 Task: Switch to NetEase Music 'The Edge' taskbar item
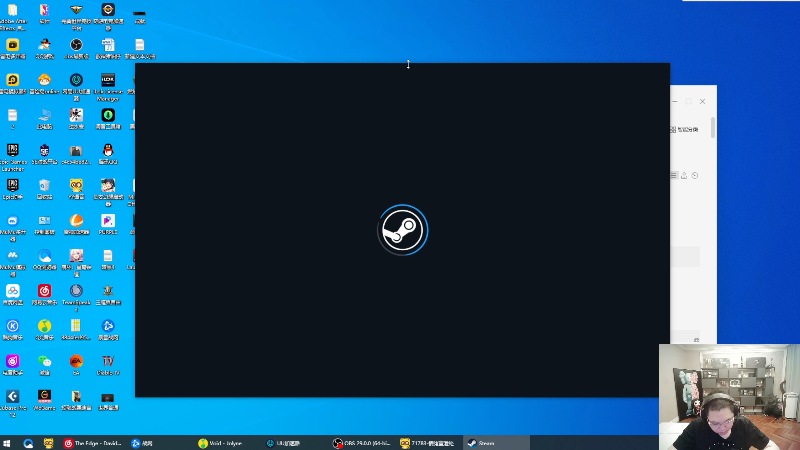point(93,443)
